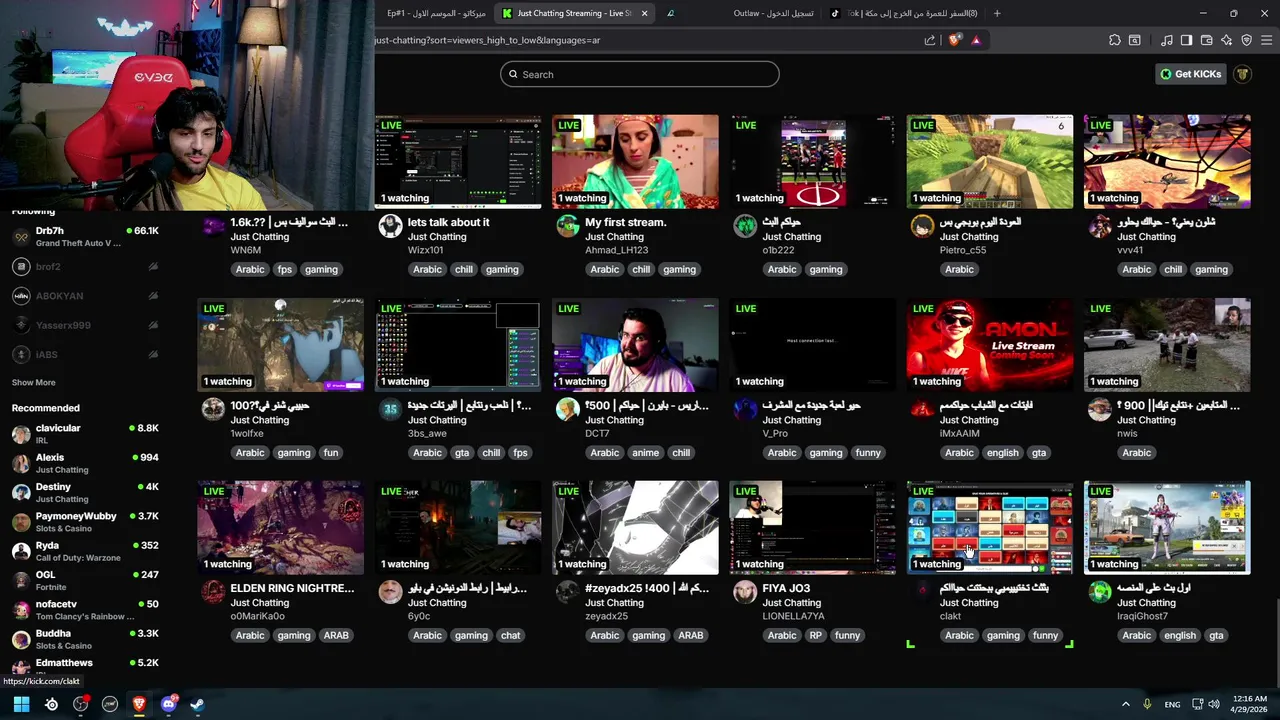Open PaymoneyWubby recommended channel
This screenshot has height=720, width=1280.
click(85, 522)
